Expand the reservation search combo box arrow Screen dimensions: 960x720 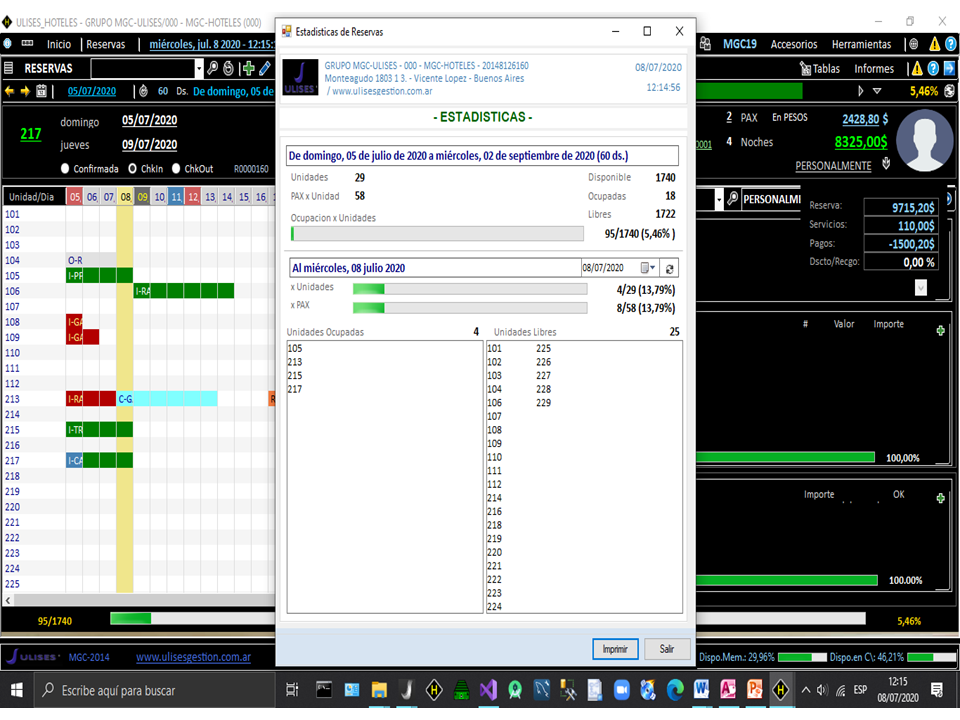[x=199, y=67]
